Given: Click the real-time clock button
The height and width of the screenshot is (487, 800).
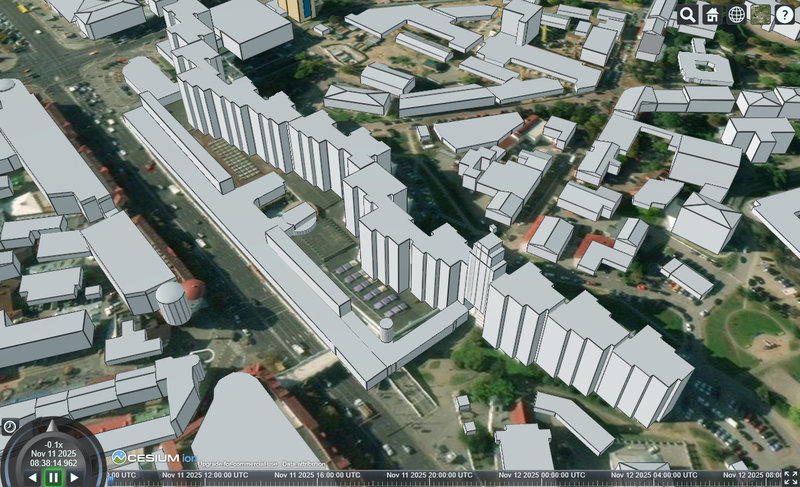Looking at the screenshot, I should (10, 426).
